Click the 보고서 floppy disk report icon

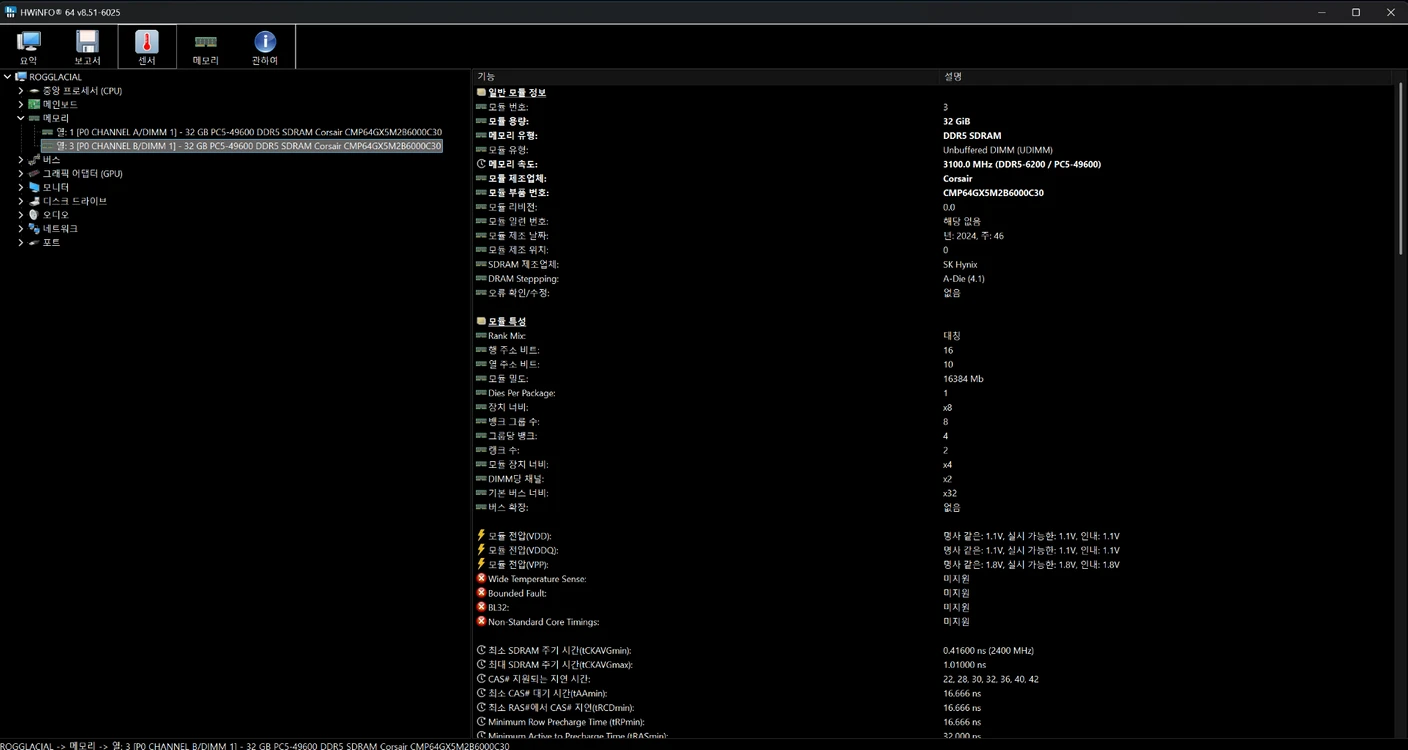coord(87,47)
